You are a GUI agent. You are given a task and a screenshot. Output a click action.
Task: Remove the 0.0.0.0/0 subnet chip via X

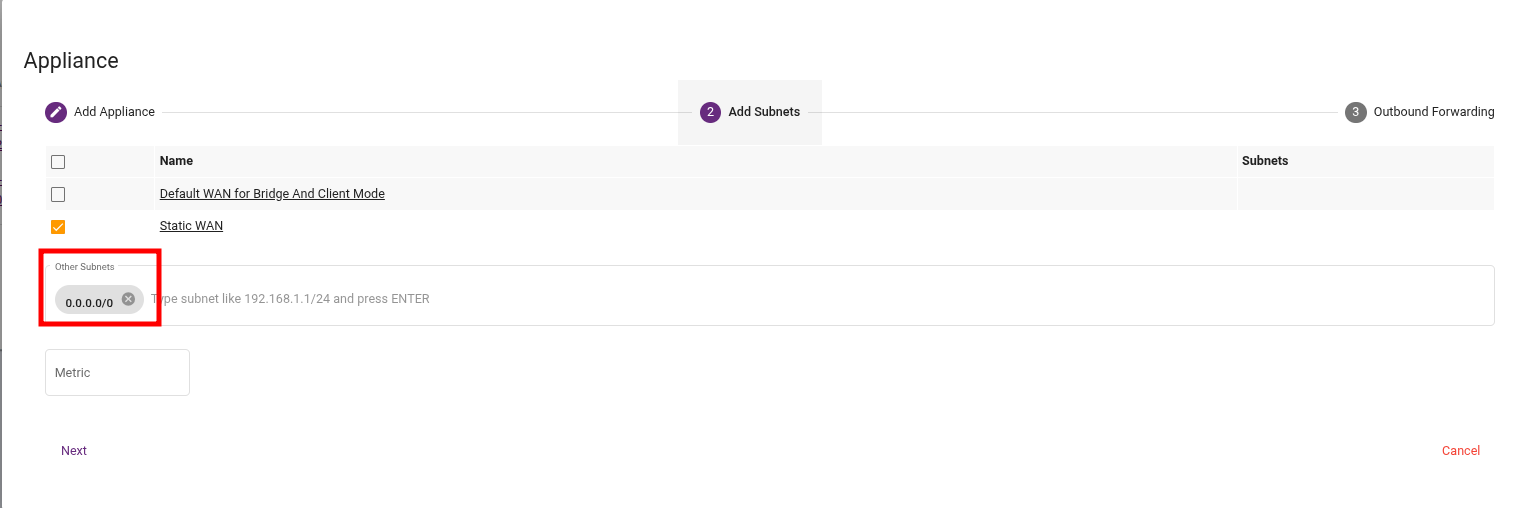[x=128, y=299]
